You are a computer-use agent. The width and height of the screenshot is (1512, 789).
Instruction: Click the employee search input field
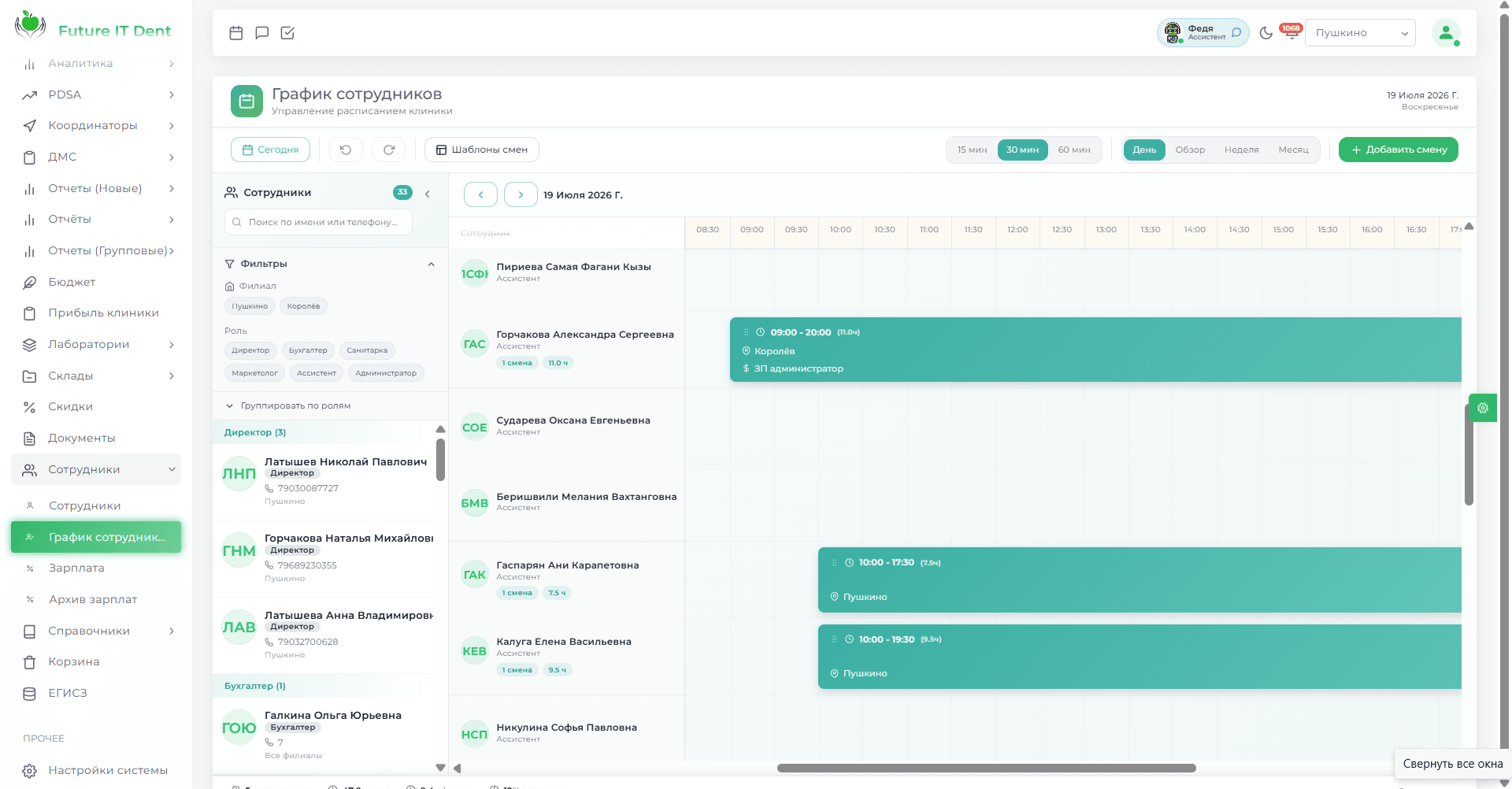318,222
